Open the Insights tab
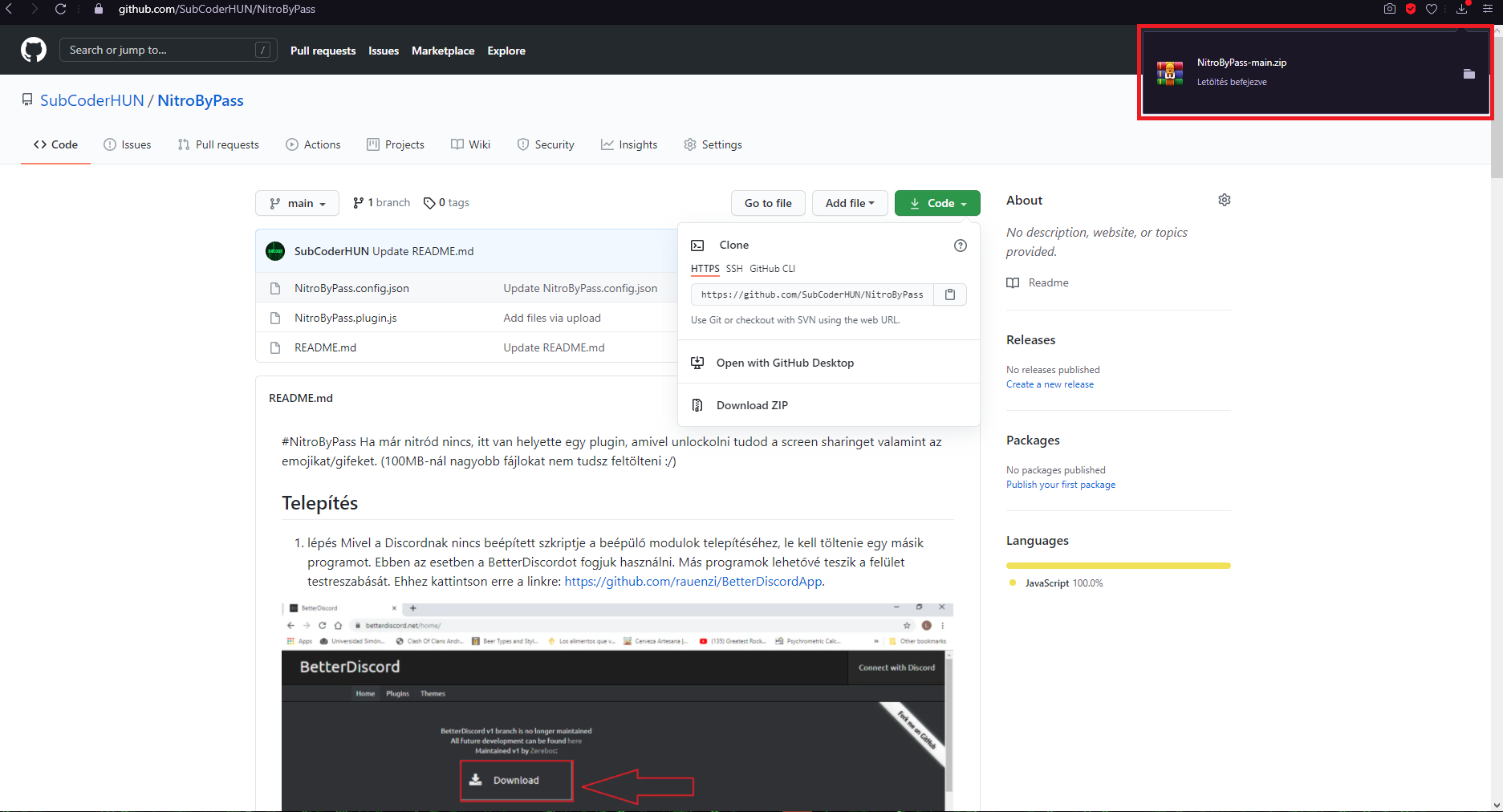Image resolution: width=1503 pixels, height=812 pixels. coord(629,144)
